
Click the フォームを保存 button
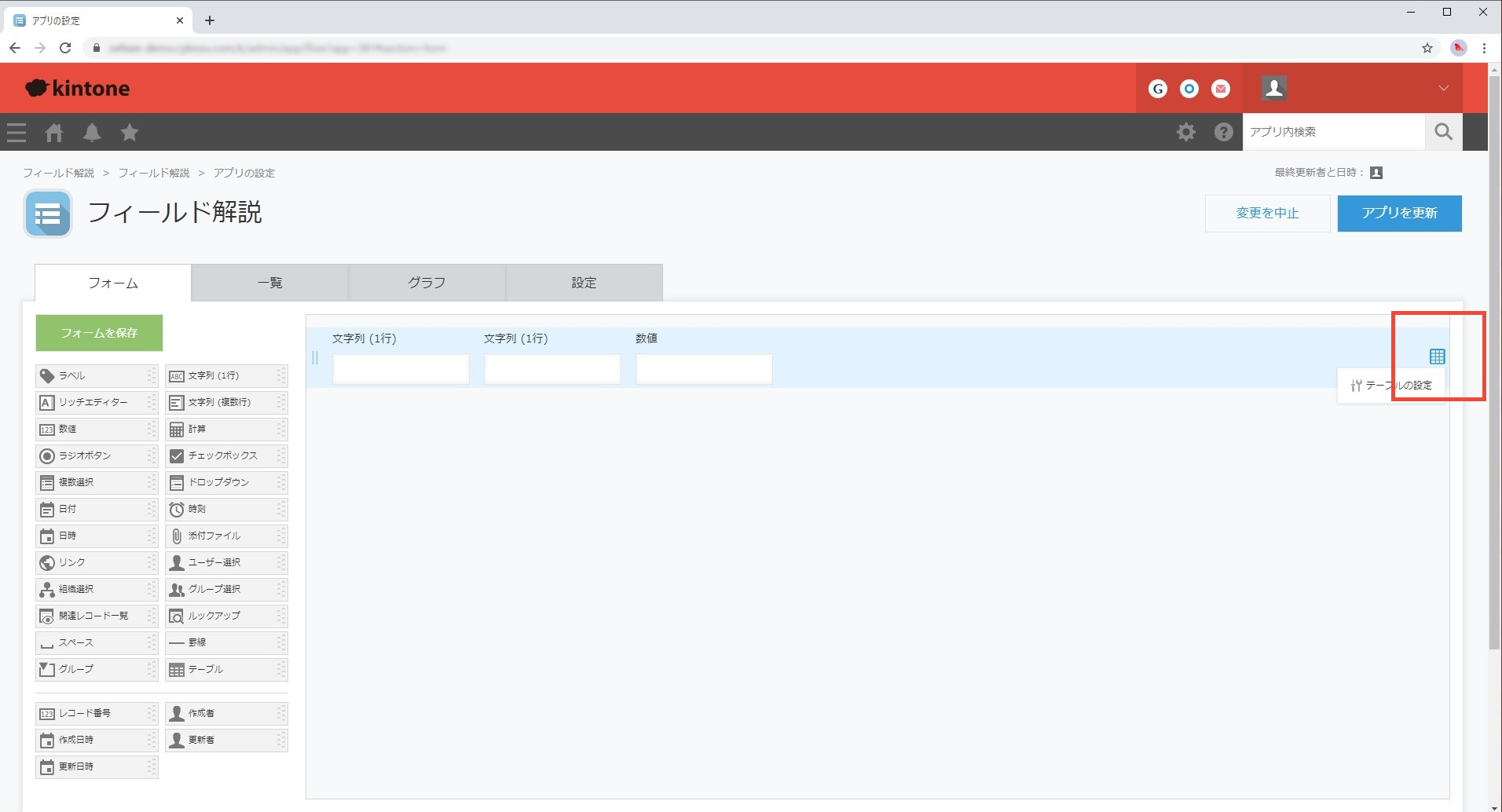point(99,333)
